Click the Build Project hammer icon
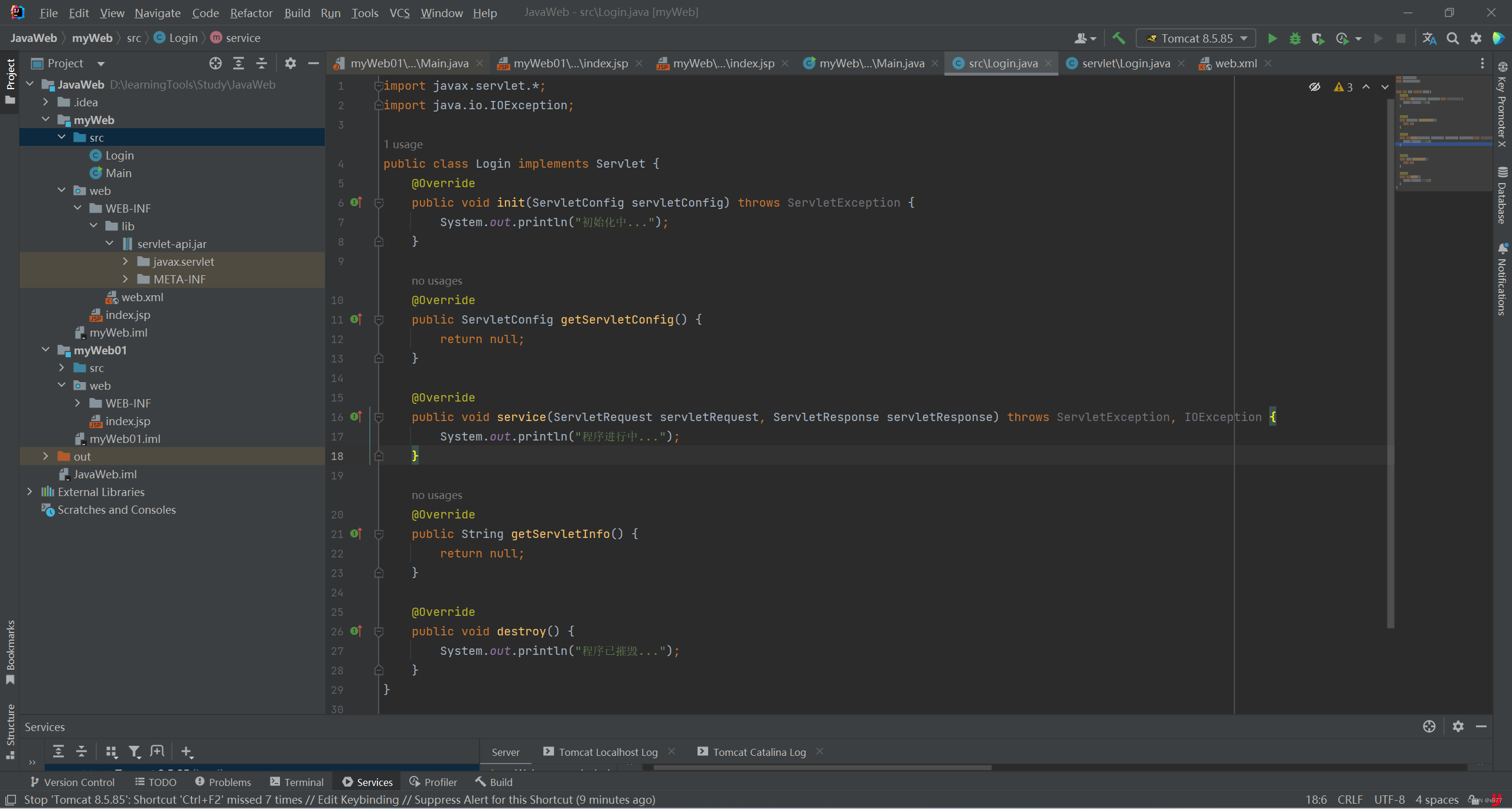 1118,38
